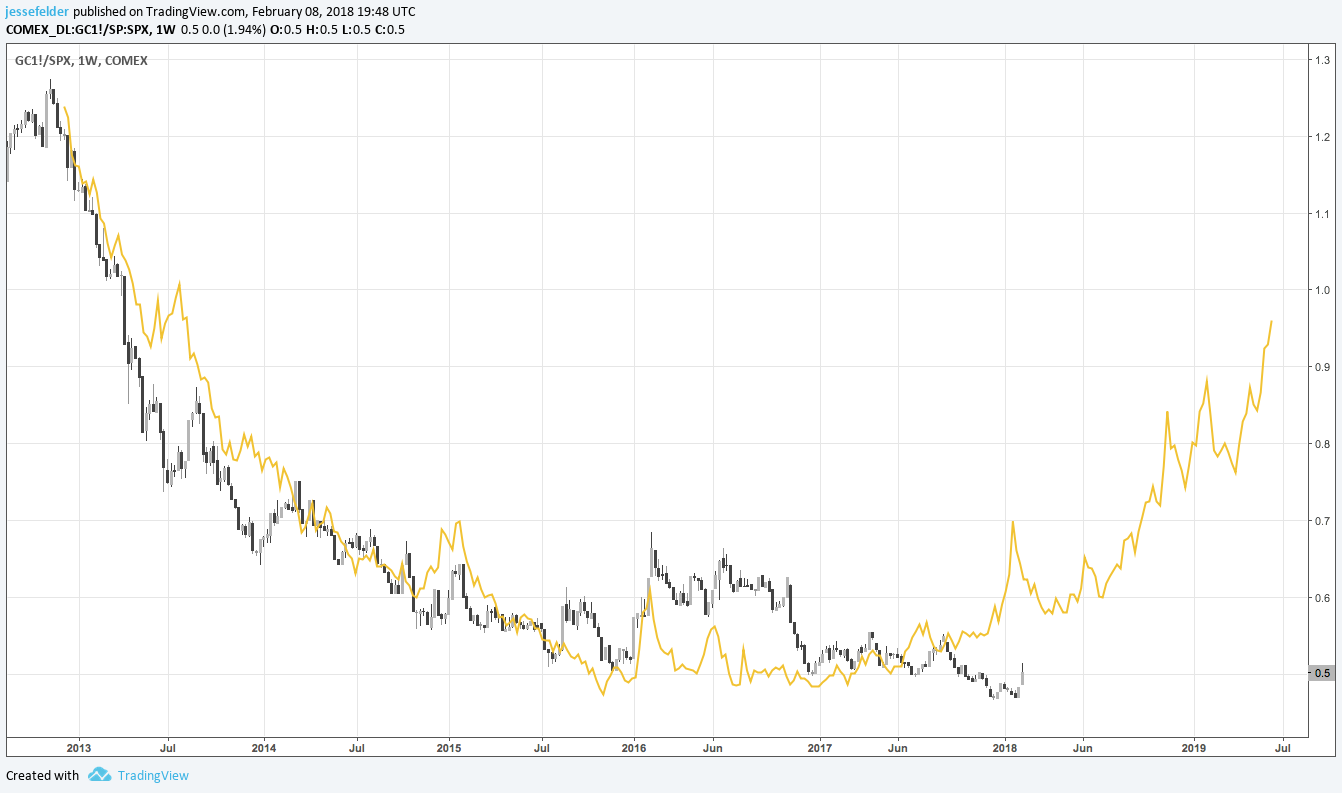Click the 2013 time axis label
This screenshot has height=793, width=1342.
[78, 747]
